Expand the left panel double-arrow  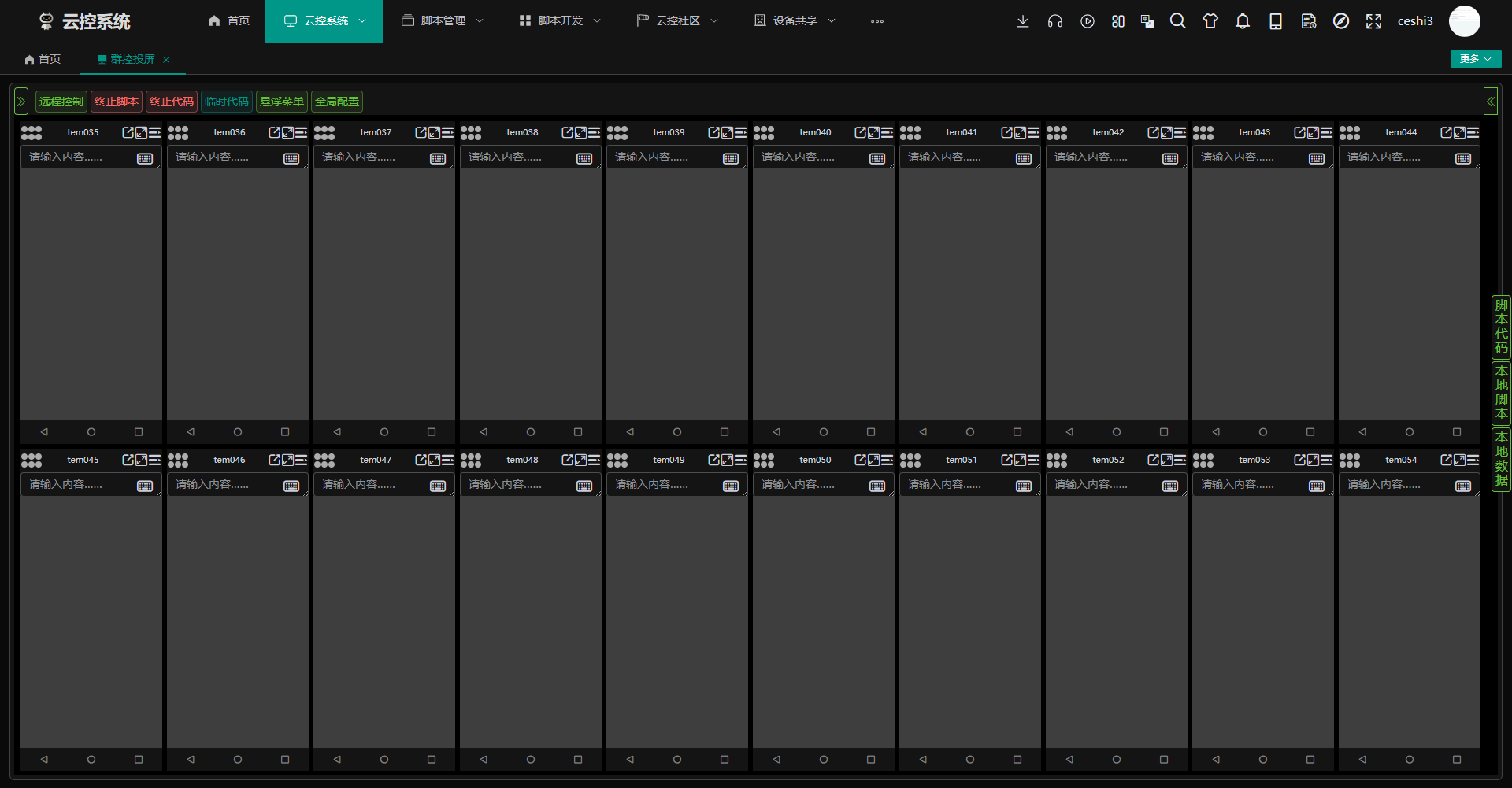coord(21,102)
